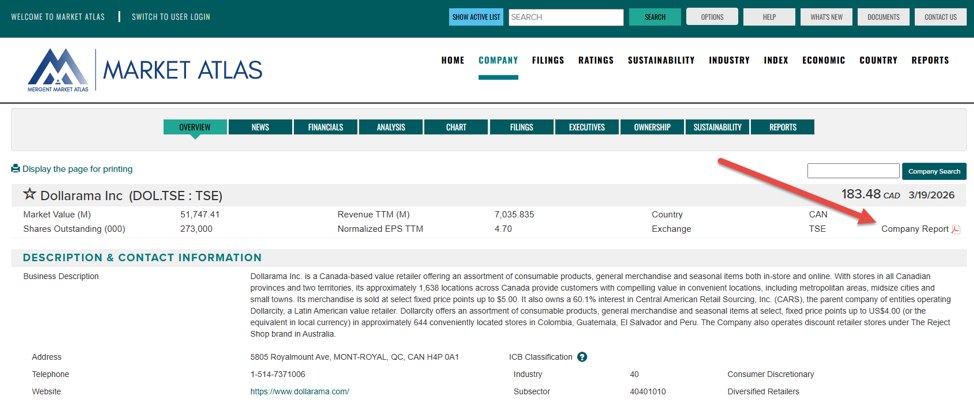Viewport: 974px width, 400px height.
Task: Click telephone number 1-514-7371006
Action: (x=278, y=375)
